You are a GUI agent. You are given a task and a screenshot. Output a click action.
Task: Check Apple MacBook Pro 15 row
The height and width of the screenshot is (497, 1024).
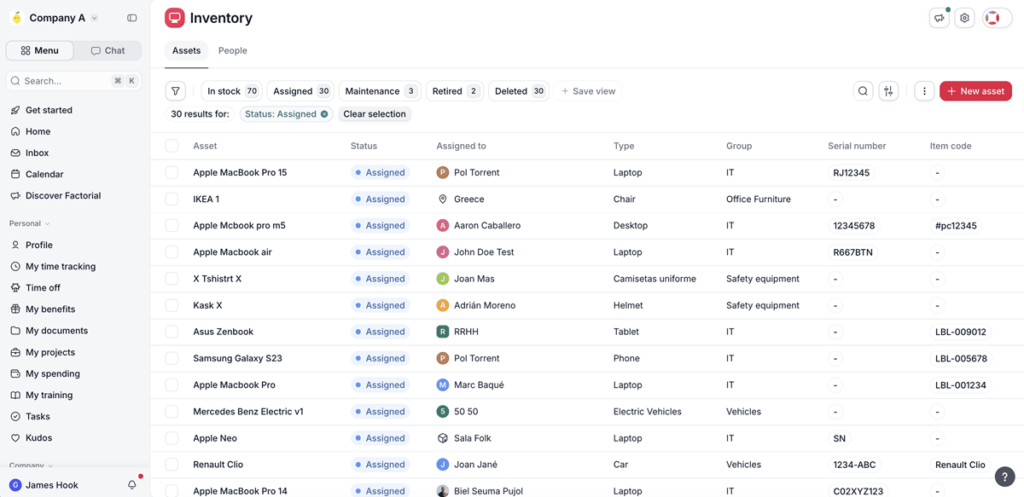pyautogui.click(x=171, y=172)
